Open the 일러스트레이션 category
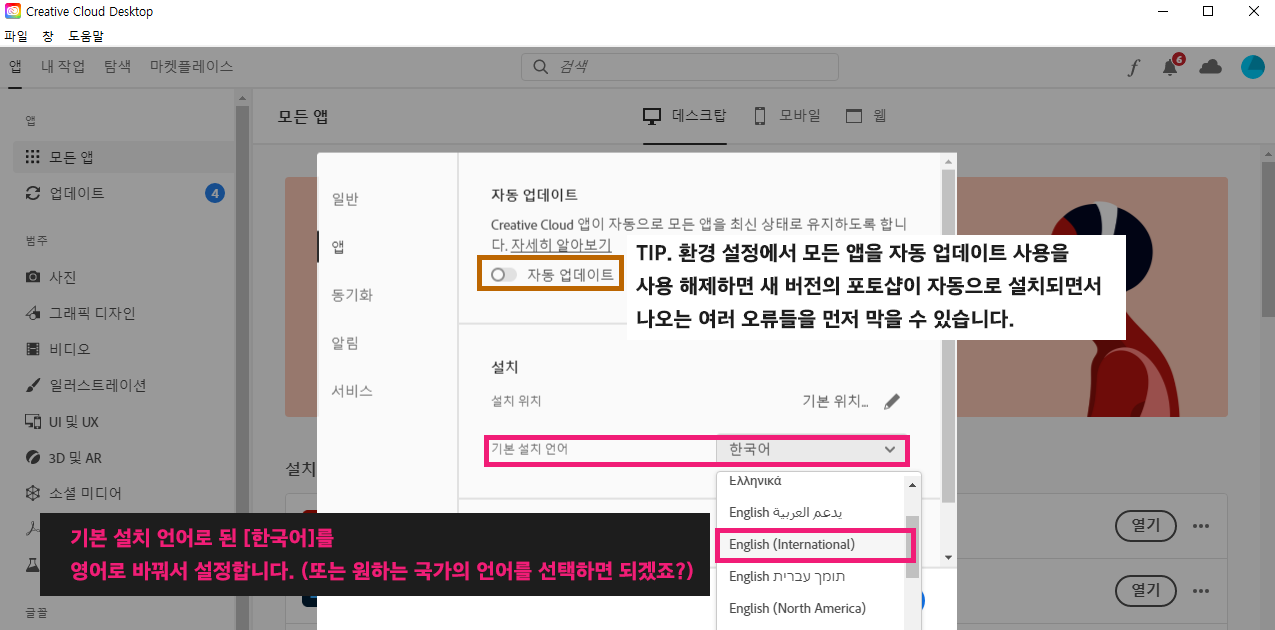Viewport: 1275px width, 630px height. 86,385
